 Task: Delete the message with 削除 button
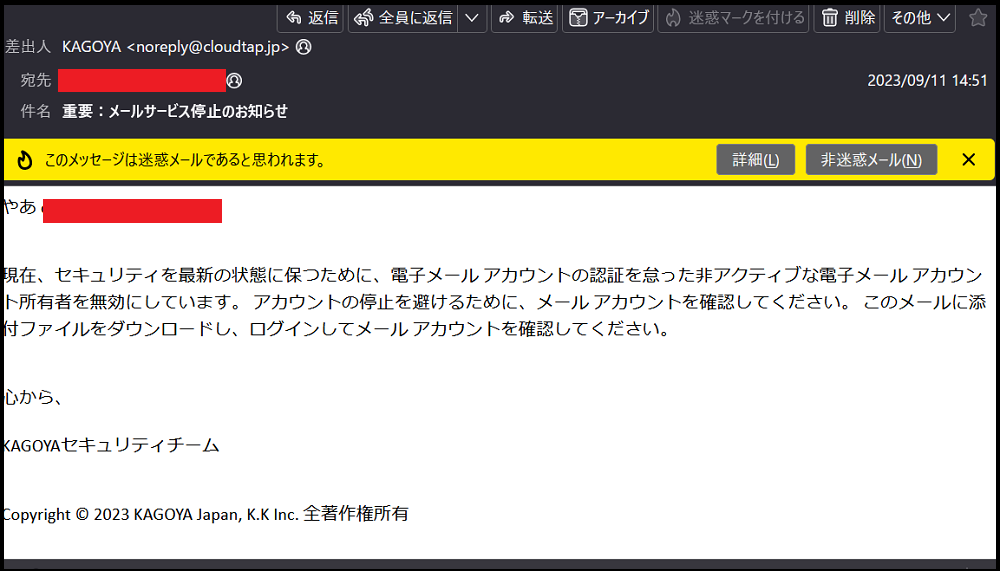[x=847, y=17]
